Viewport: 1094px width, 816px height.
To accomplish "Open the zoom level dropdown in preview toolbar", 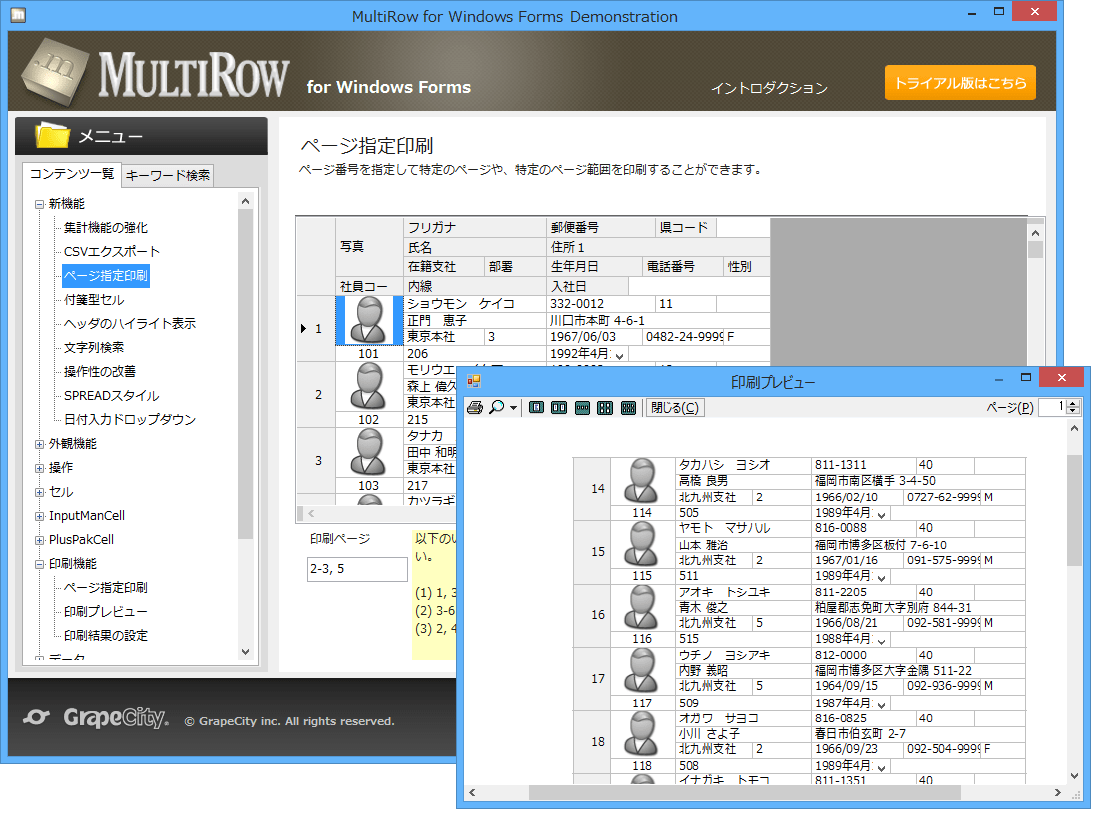I will 512,407.
